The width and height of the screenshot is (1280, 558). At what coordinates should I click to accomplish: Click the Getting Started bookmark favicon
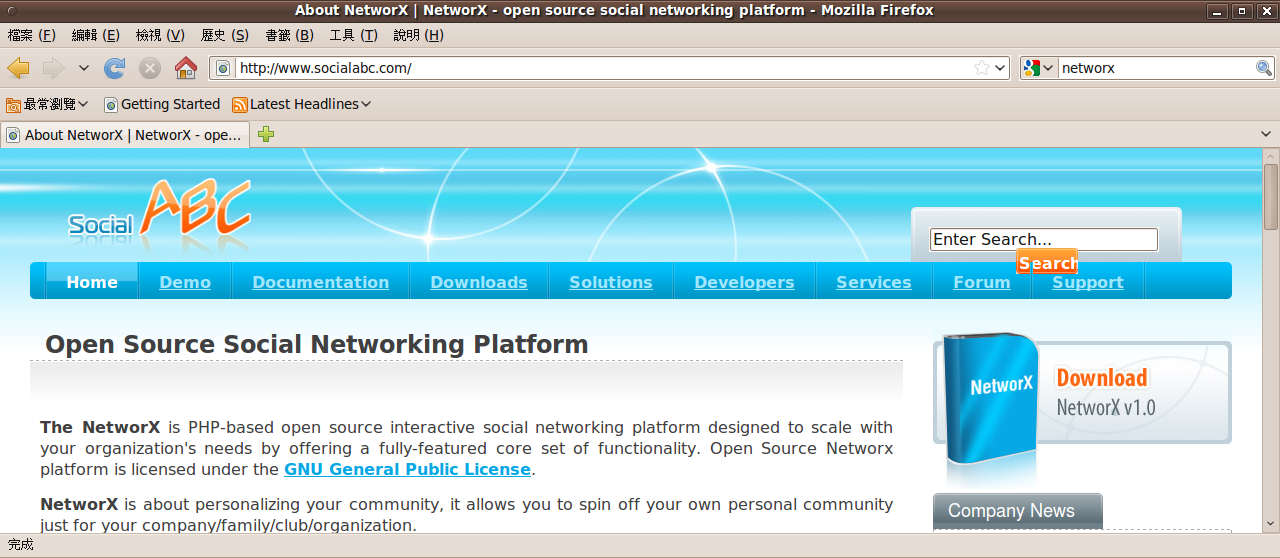pos(111,104)
